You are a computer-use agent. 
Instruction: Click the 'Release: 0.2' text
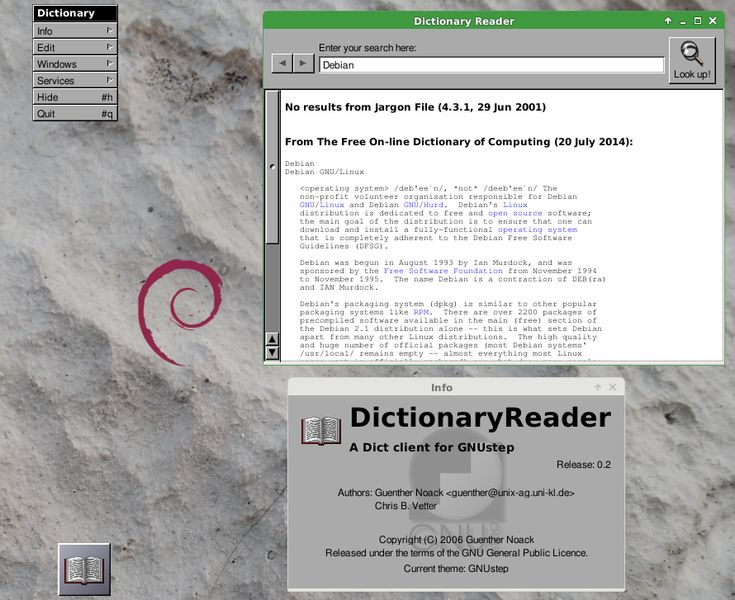coord(583,465)
